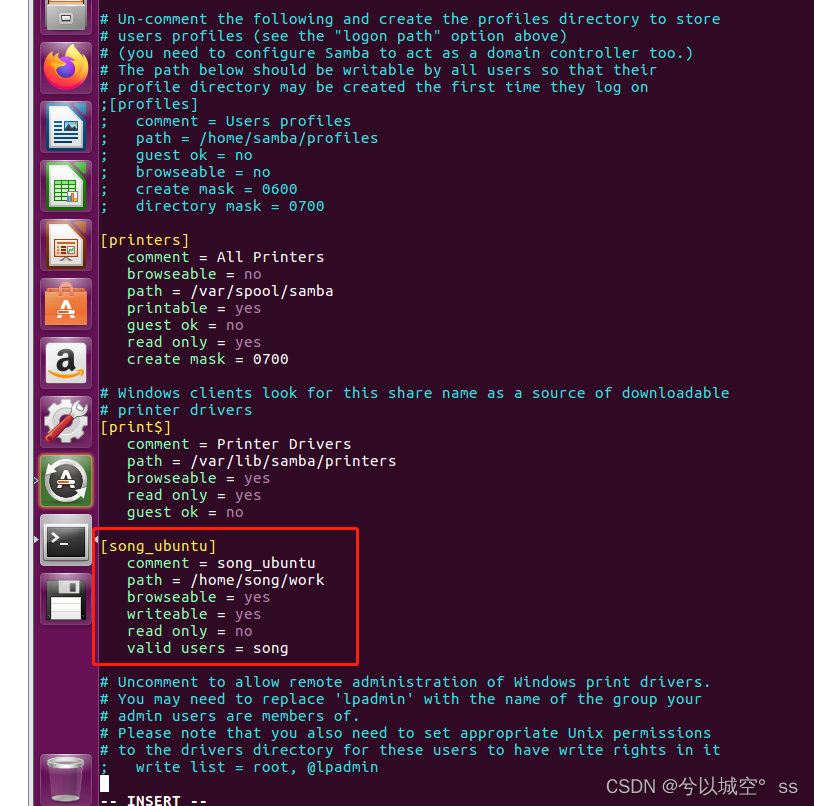Screen dimensions: 814x806
Task: Open Ubuntu Software center
Action: pos(64,304)
